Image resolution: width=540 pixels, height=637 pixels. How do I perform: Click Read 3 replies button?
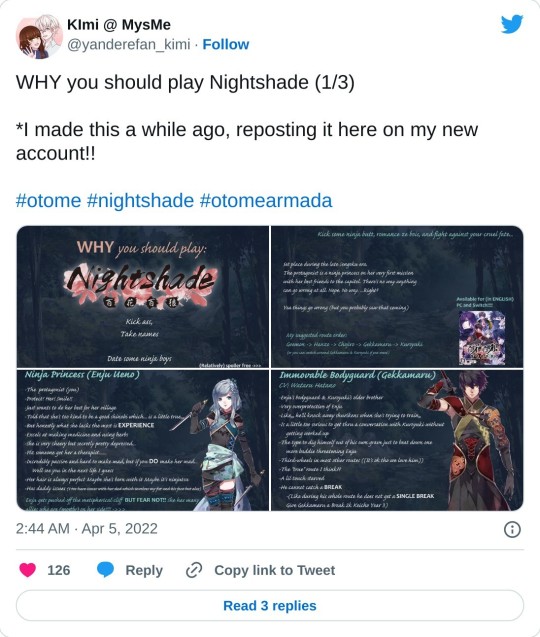[270, 605]
